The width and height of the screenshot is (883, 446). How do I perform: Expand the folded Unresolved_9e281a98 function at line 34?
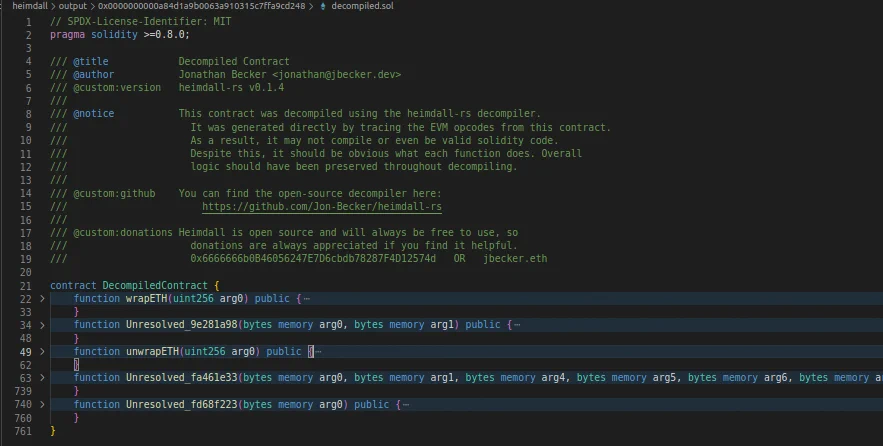42,325
